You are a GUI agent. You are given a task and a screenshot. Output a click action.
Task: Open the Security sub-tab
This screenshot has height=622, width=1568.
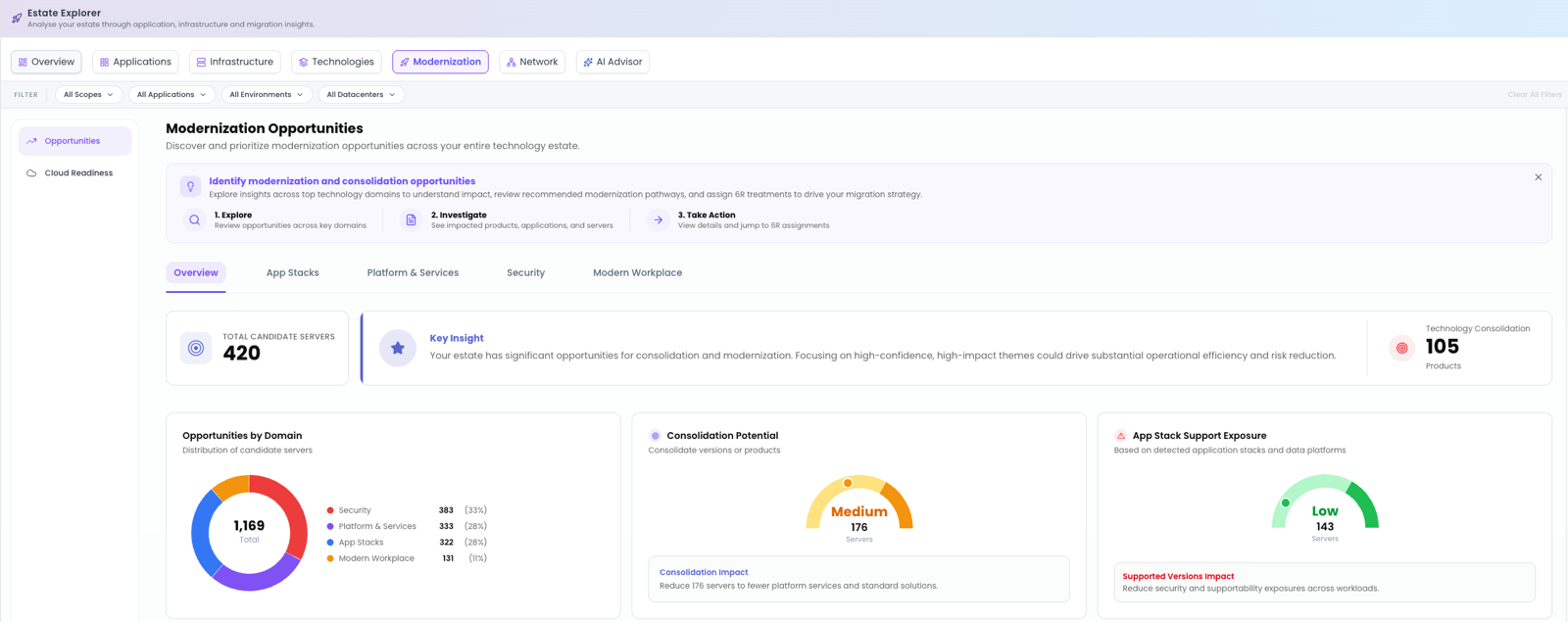(525, 273)
